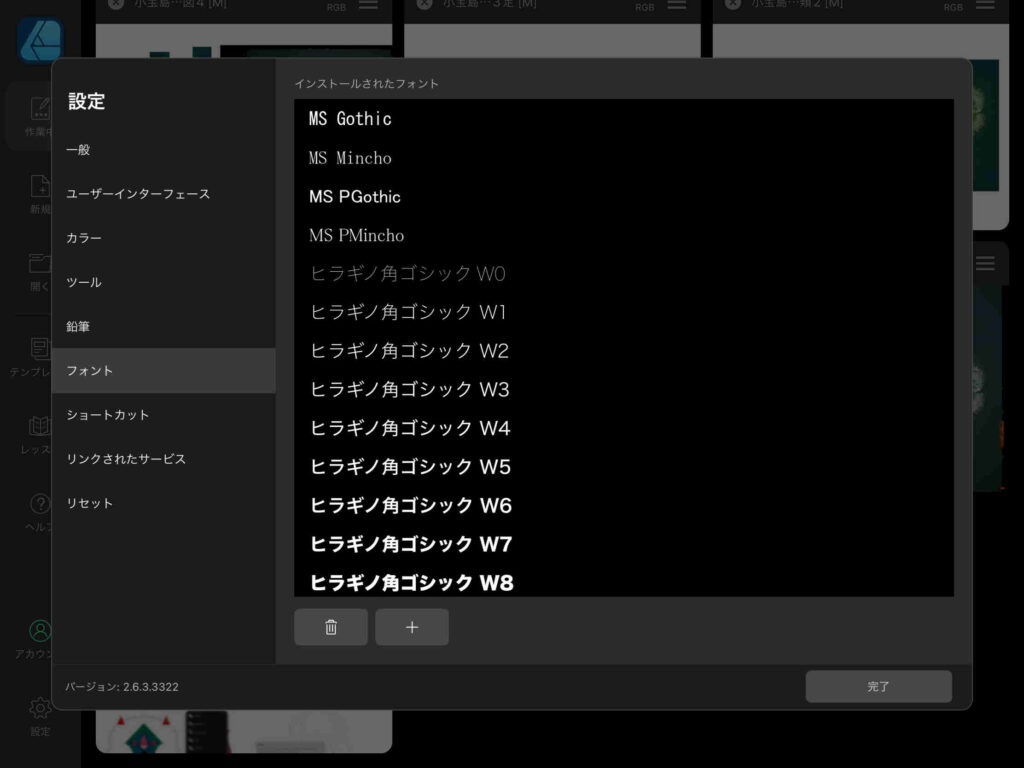Click the working documents icon in sidebar
Image resolution: width=1024 pixels, height=768 pixels.
(40, 108)
